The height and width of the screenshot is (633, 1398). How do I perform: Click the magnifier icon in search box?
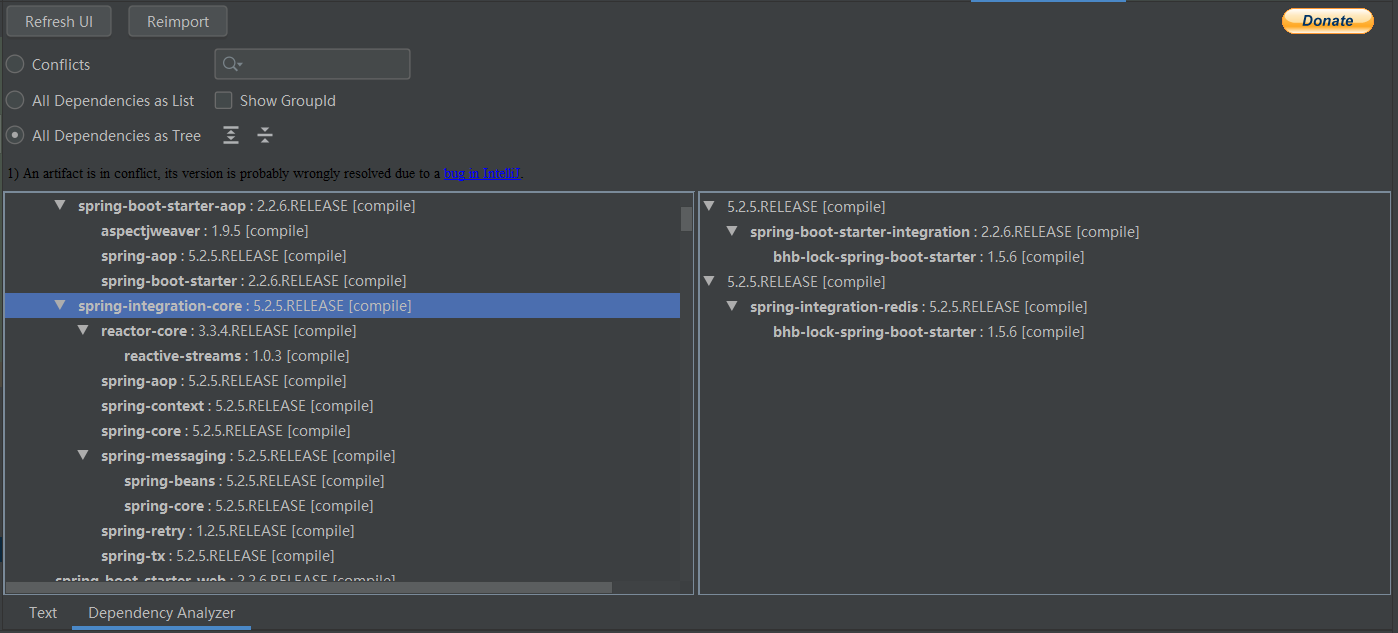[231, 64]
